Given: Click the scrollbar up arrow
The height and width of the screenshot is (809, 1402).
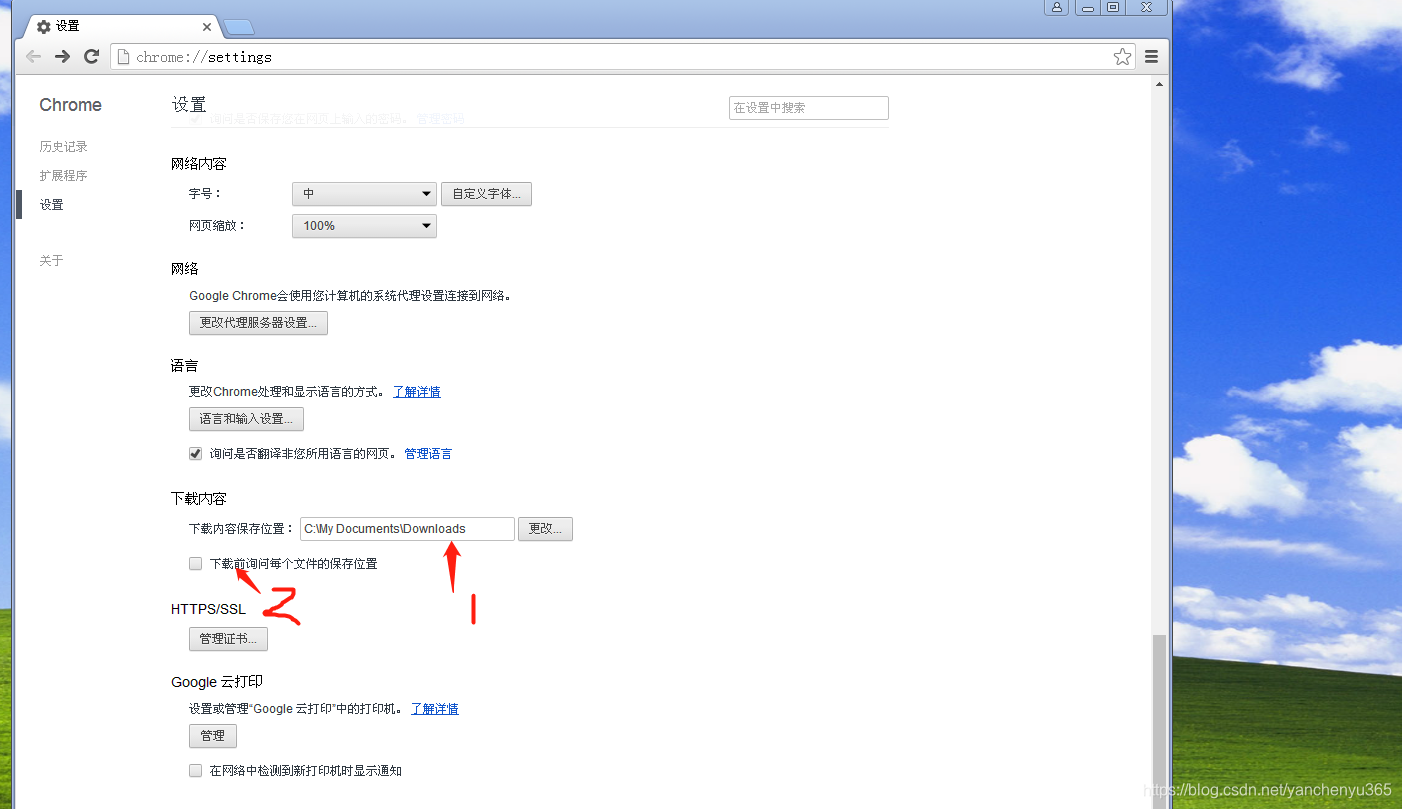Looking at the screenshot, I should pos(1160,85).
